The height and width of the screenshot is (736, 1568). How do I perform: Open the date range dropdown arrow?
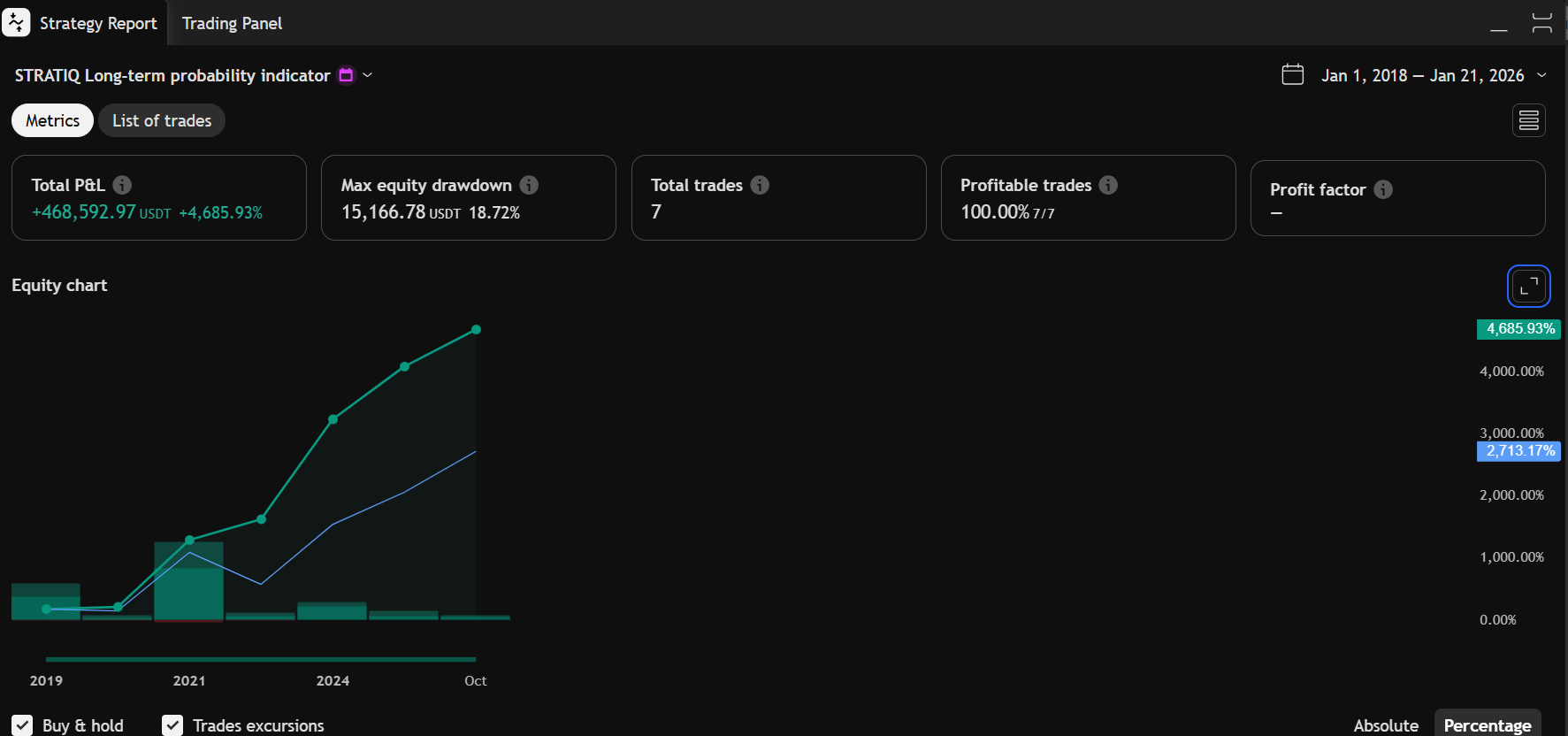(x=1541, y=75)
